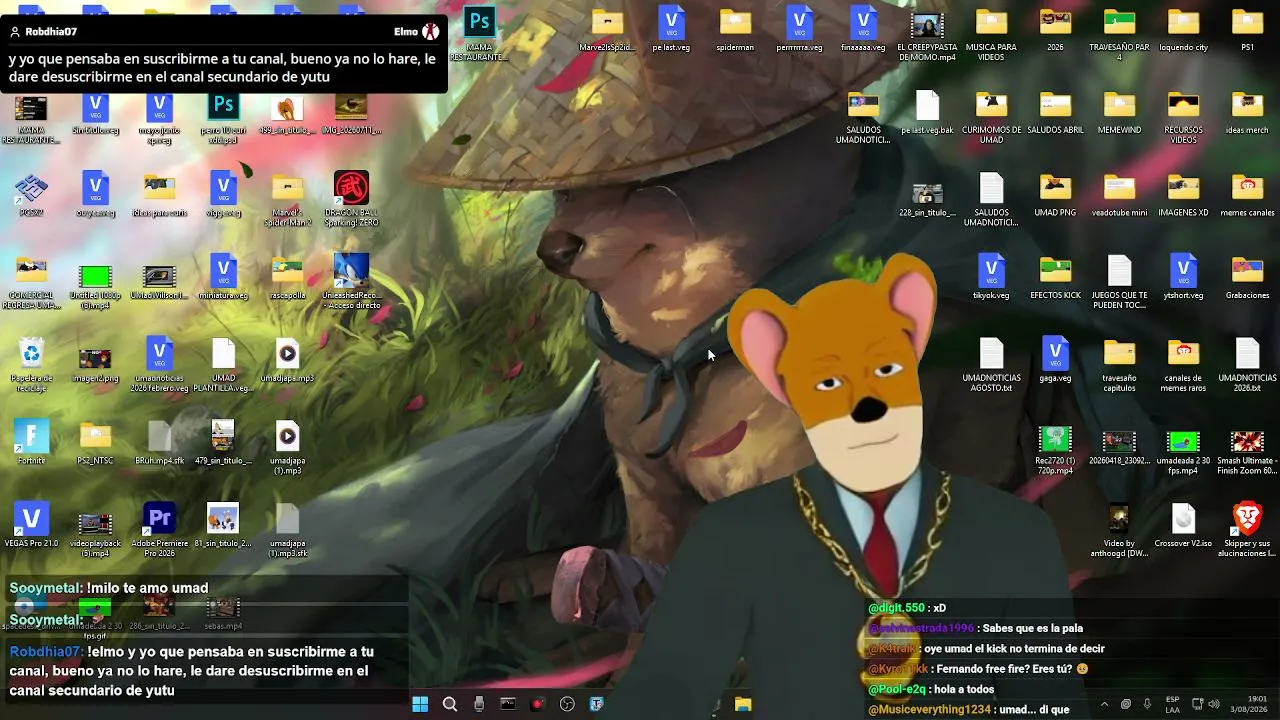This screenshot has height=720, width=1280.
Task: Select the videoplayback (5).mp4 video
Action: pyautogui.click(x=96, y=532)
